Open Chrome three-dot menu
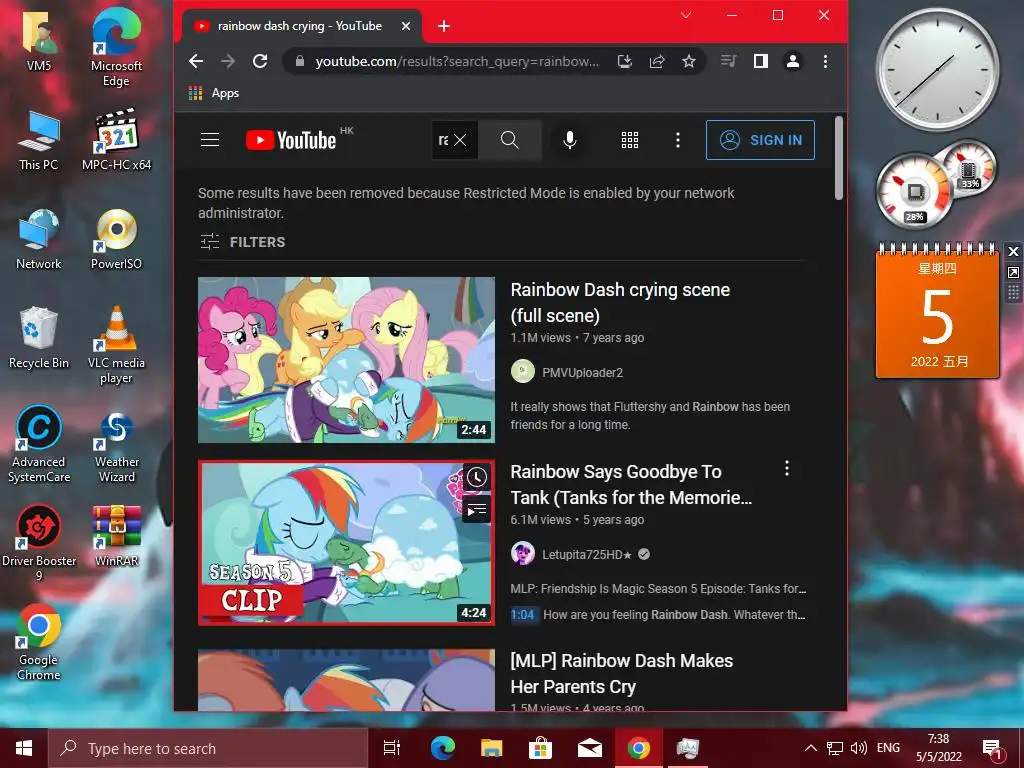Viewport: 1024px width, 768px height. (825, 61)
